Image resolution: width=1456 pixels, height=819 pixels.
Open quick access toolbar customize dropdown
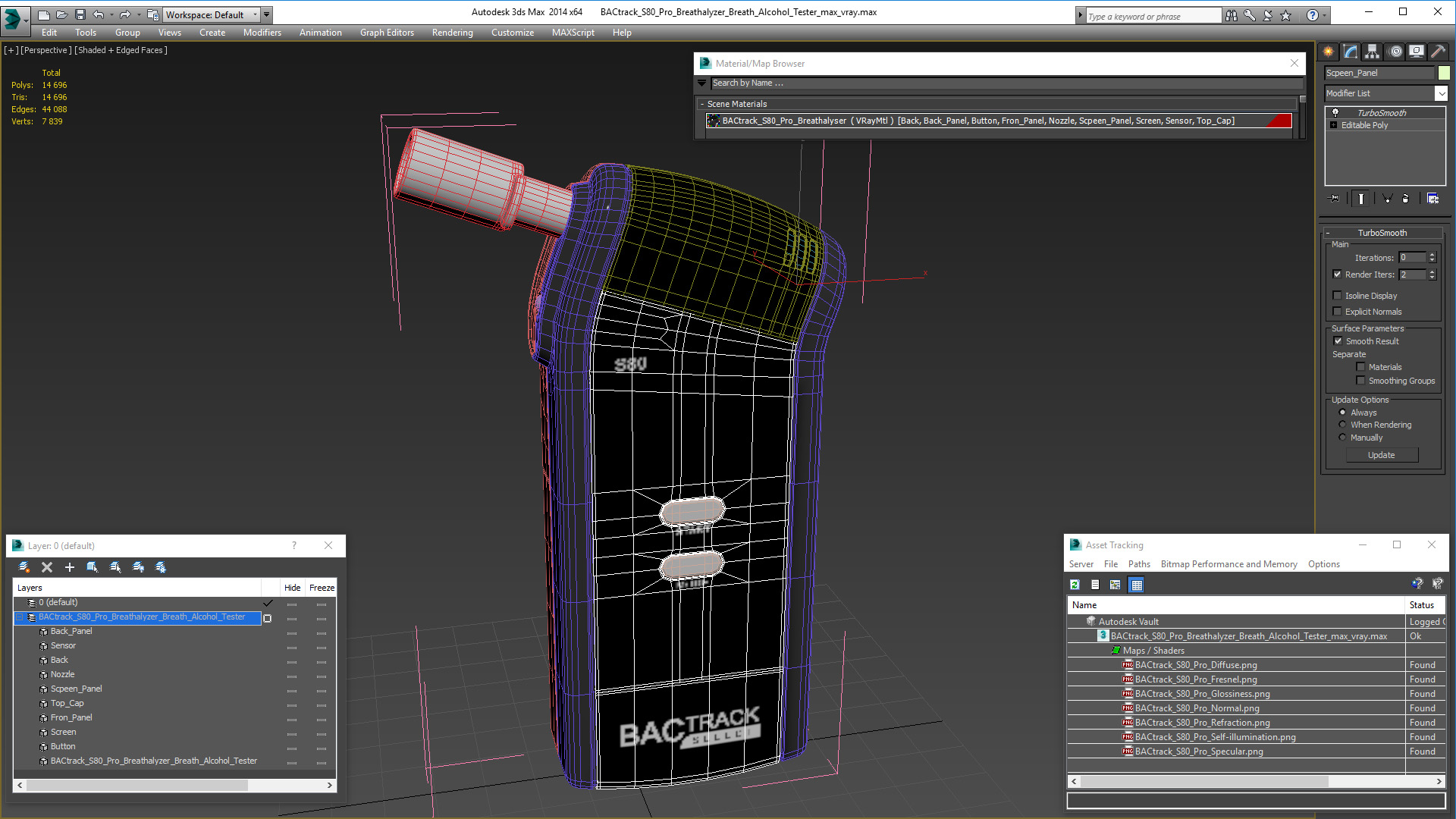click(x=266, y=14)
